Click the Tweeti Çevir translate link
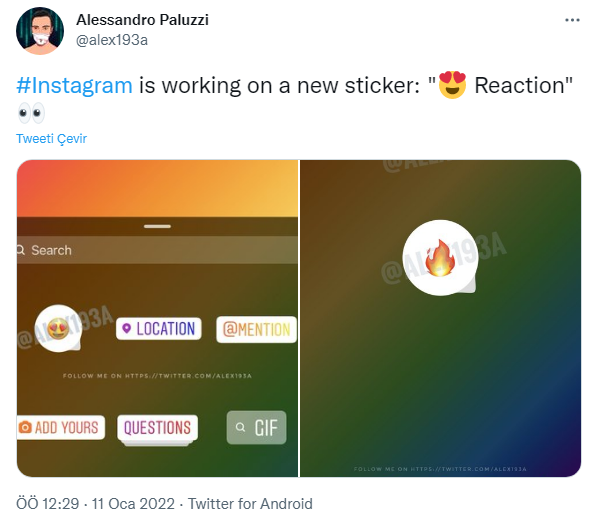Viewport: 589px width, 519px height. click(x=51, y=139)
